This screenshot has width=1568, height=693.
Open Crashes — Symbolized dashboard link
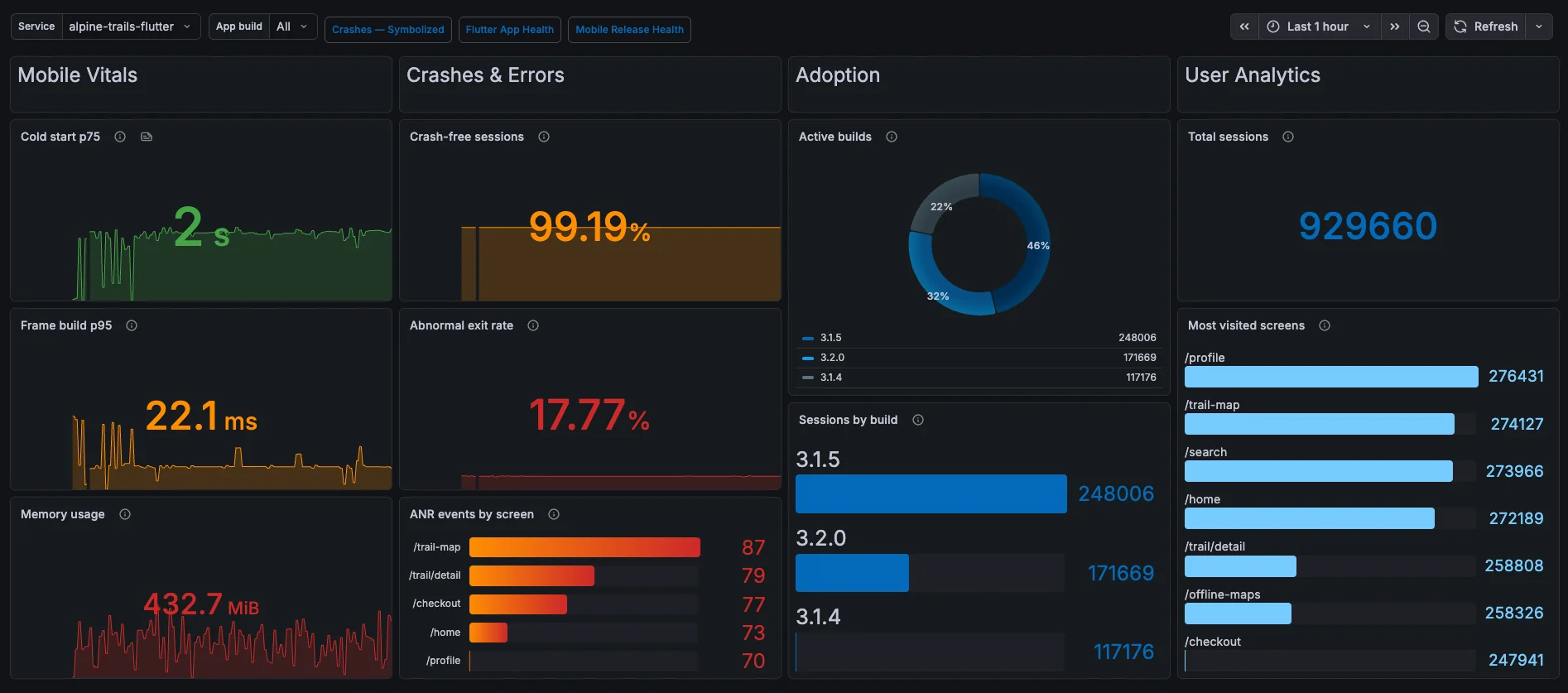pyautogui.click(x=388, y=30)
